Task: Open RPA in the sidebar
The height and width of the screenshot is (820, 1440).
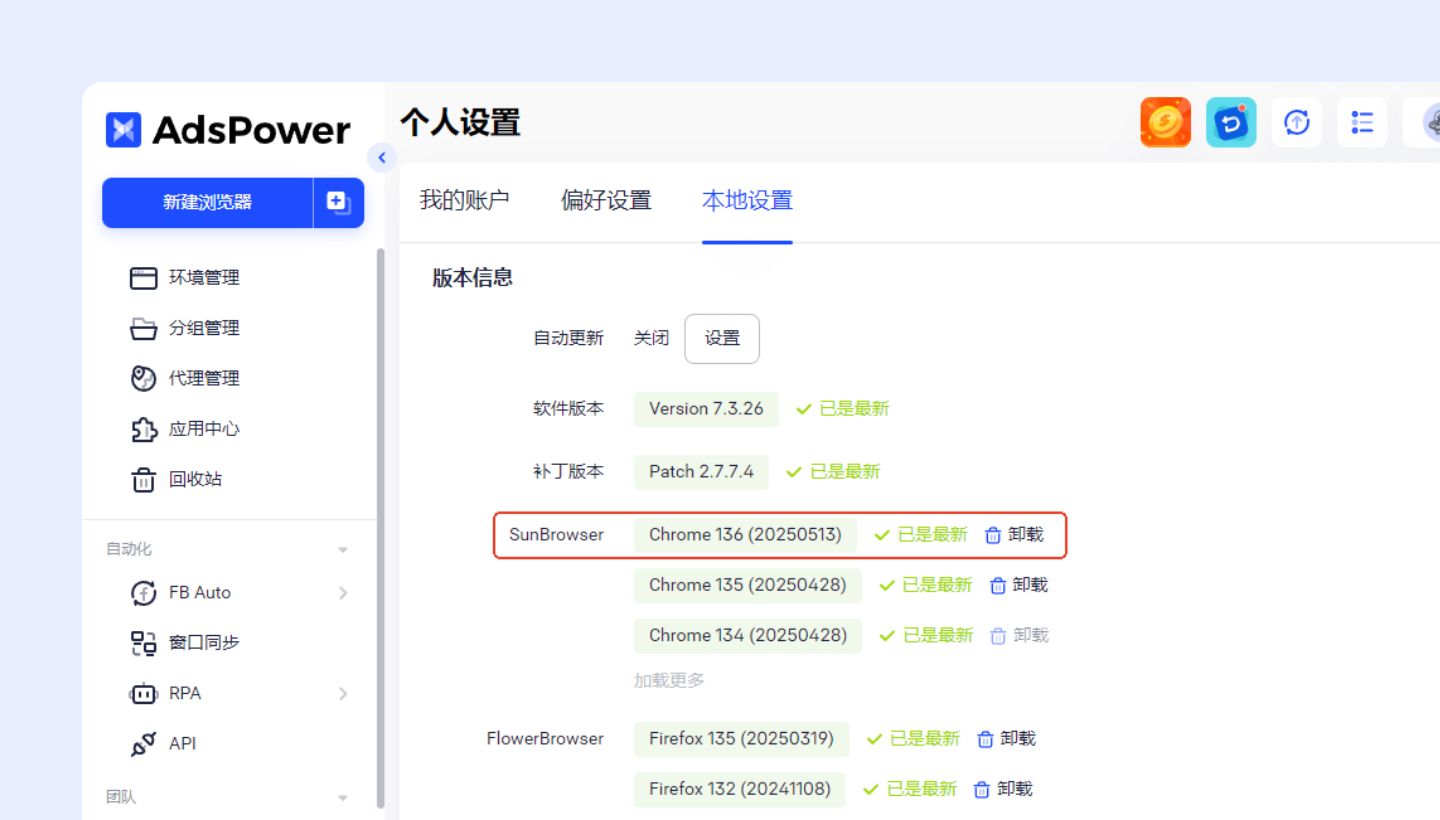Action: click(x=185, y=693)
